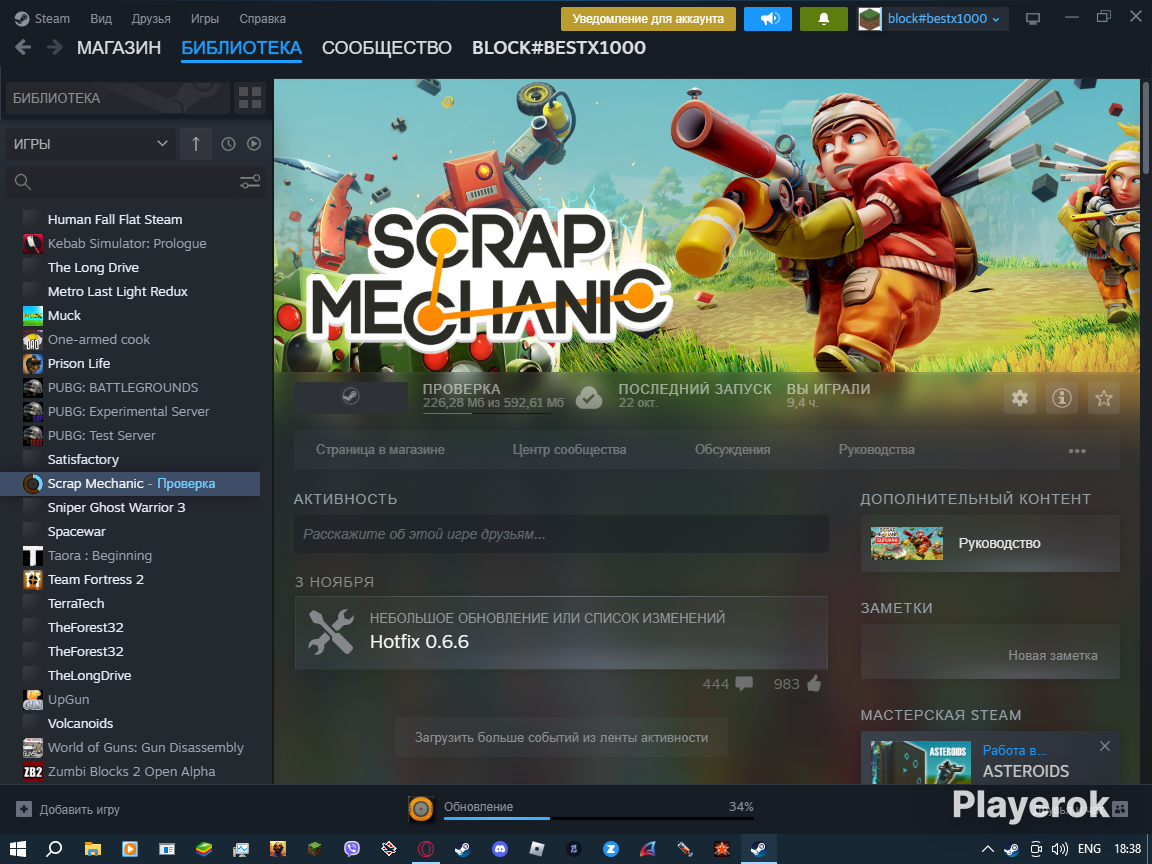Viewport: 1152px width, 864px height.
Task: Open Discord from the taskbar
Action: click(x=500, y=849)
